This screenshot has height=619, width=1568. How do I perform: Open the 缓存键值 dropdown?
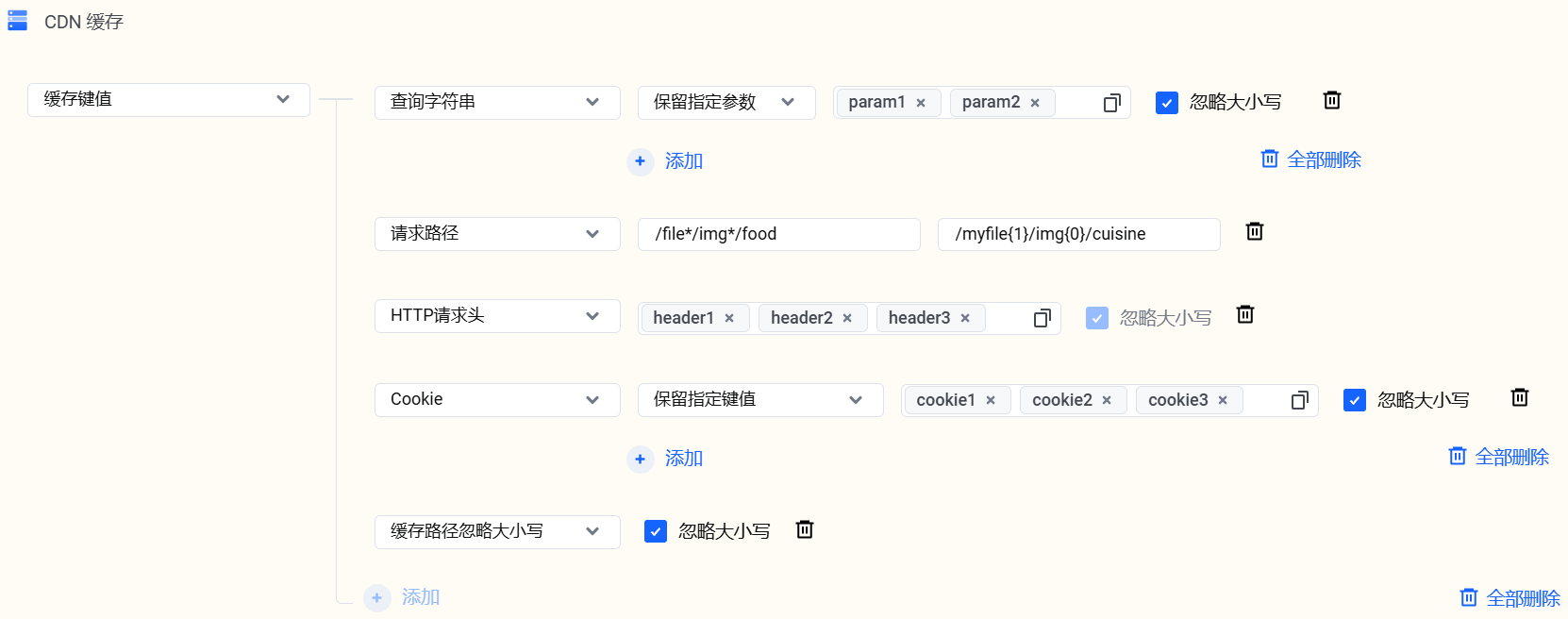[x=169, y=99]
